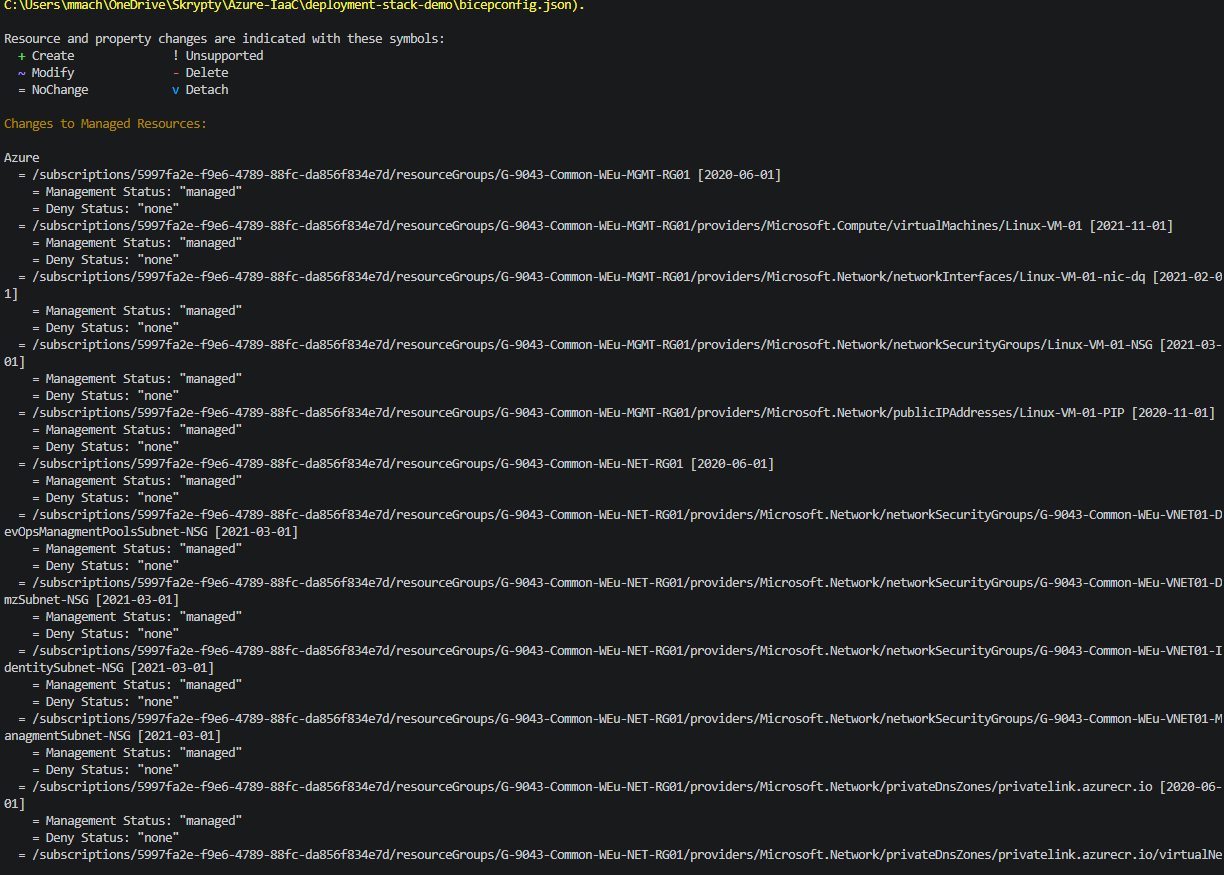This screenshot has height=875, width=1224.
Task: Select the 'Changes to Managed Resources:' heading
Action: (x=105, y=124)
